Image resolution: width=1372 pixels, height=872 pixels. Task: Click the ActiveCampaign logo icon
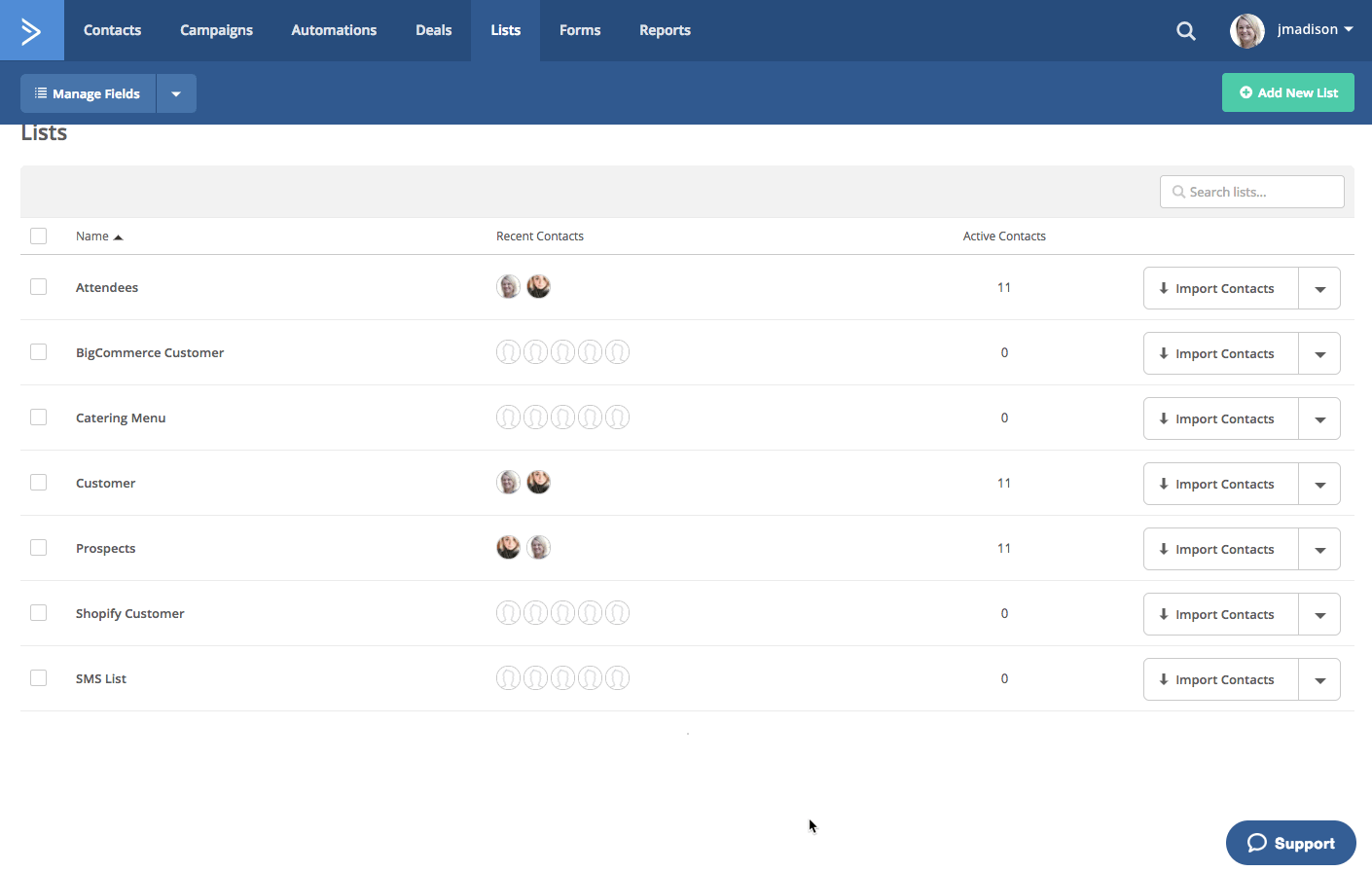(x=31, y=31)
